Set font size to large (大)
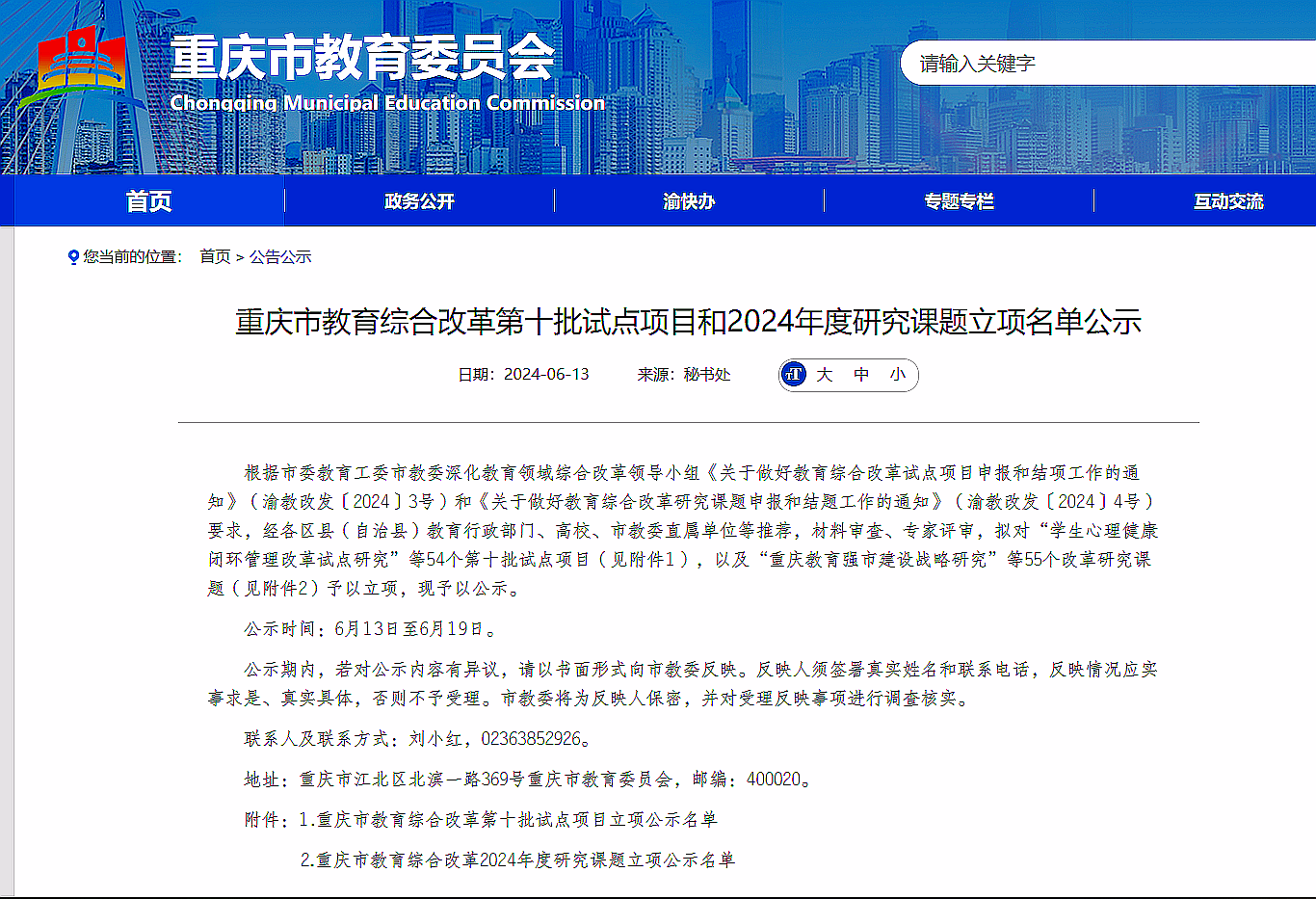The image size is (1316, 899). [825, 375]
